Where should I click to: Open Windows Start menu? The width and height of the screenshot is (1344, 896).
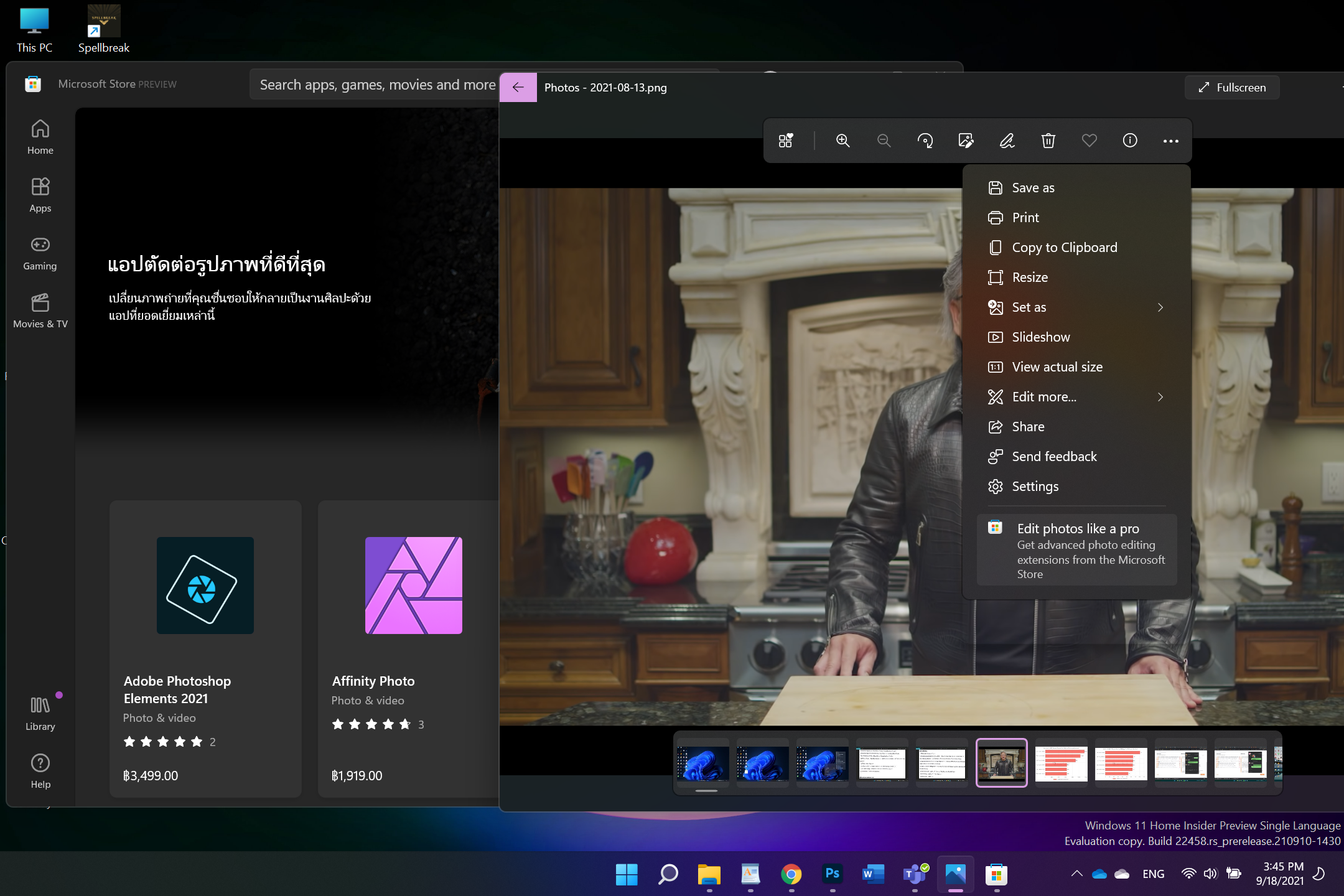(x=627, y=874)
